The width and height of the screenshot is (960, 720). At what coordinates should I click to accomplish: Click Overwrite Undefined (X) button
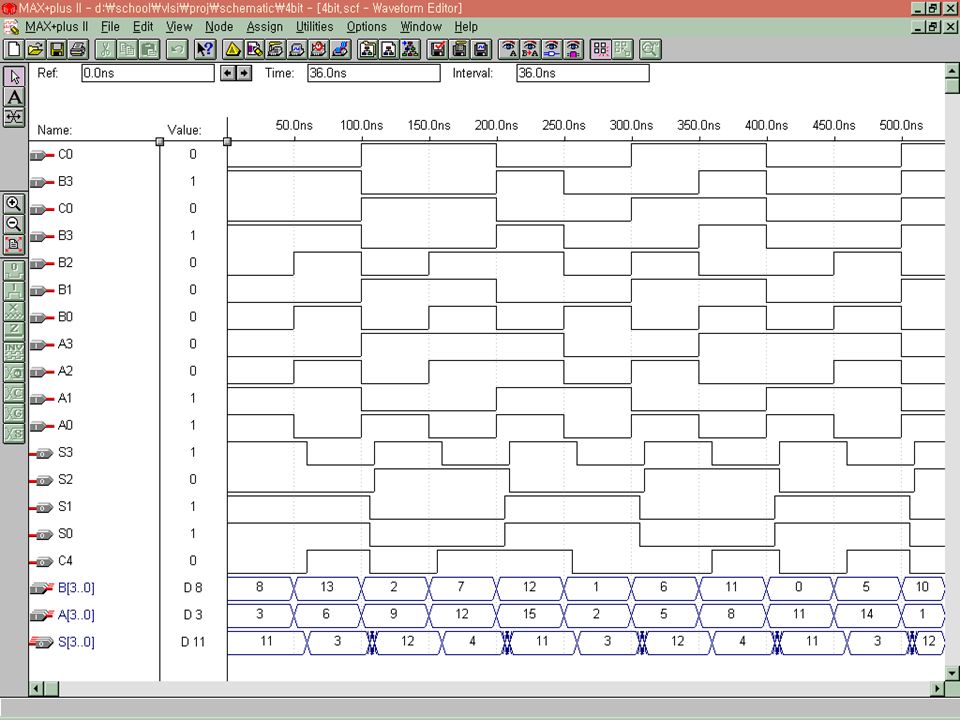(14, 310)
